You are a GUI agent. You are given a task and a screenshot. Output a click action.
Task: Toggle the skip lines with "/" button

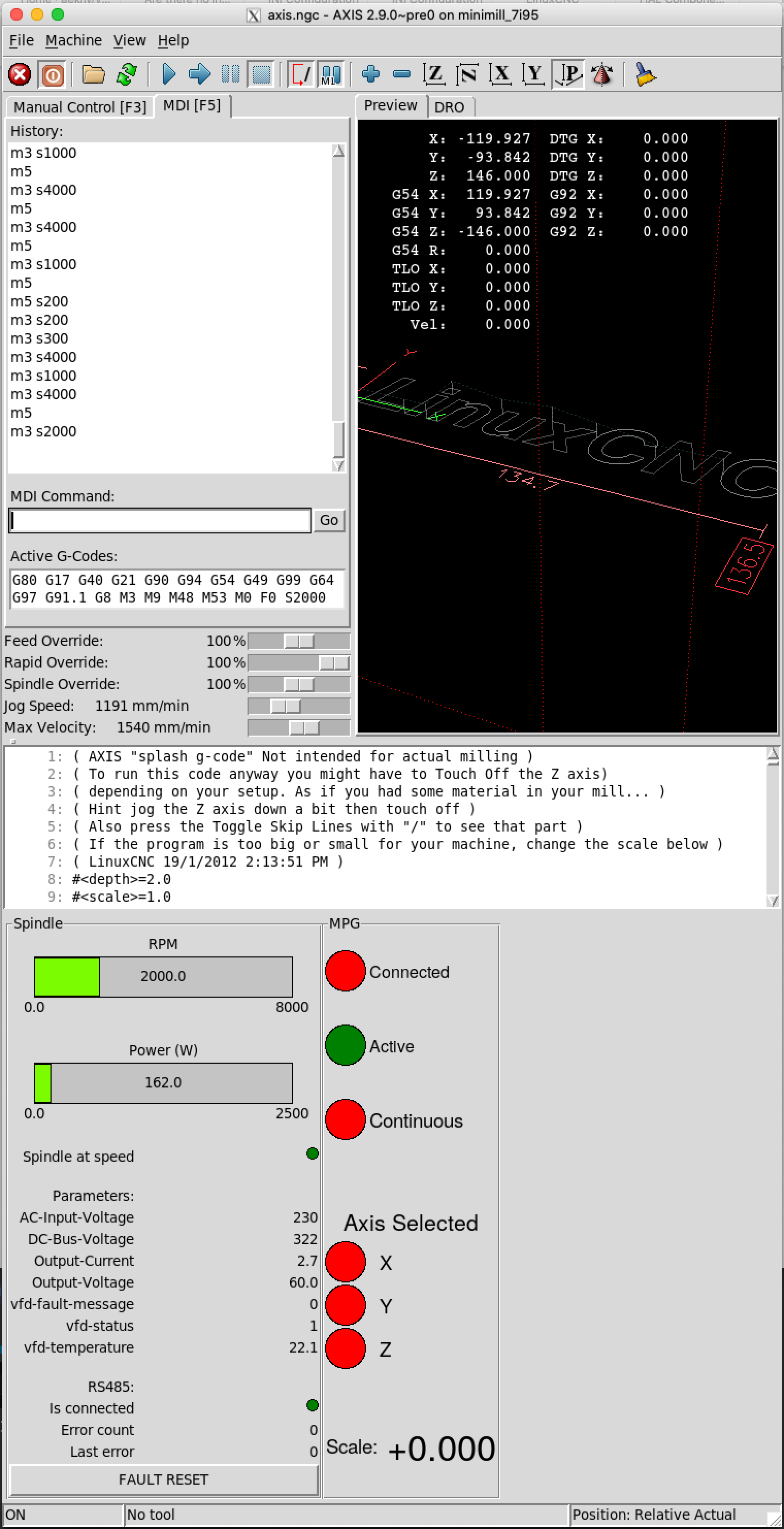[300, 75]
